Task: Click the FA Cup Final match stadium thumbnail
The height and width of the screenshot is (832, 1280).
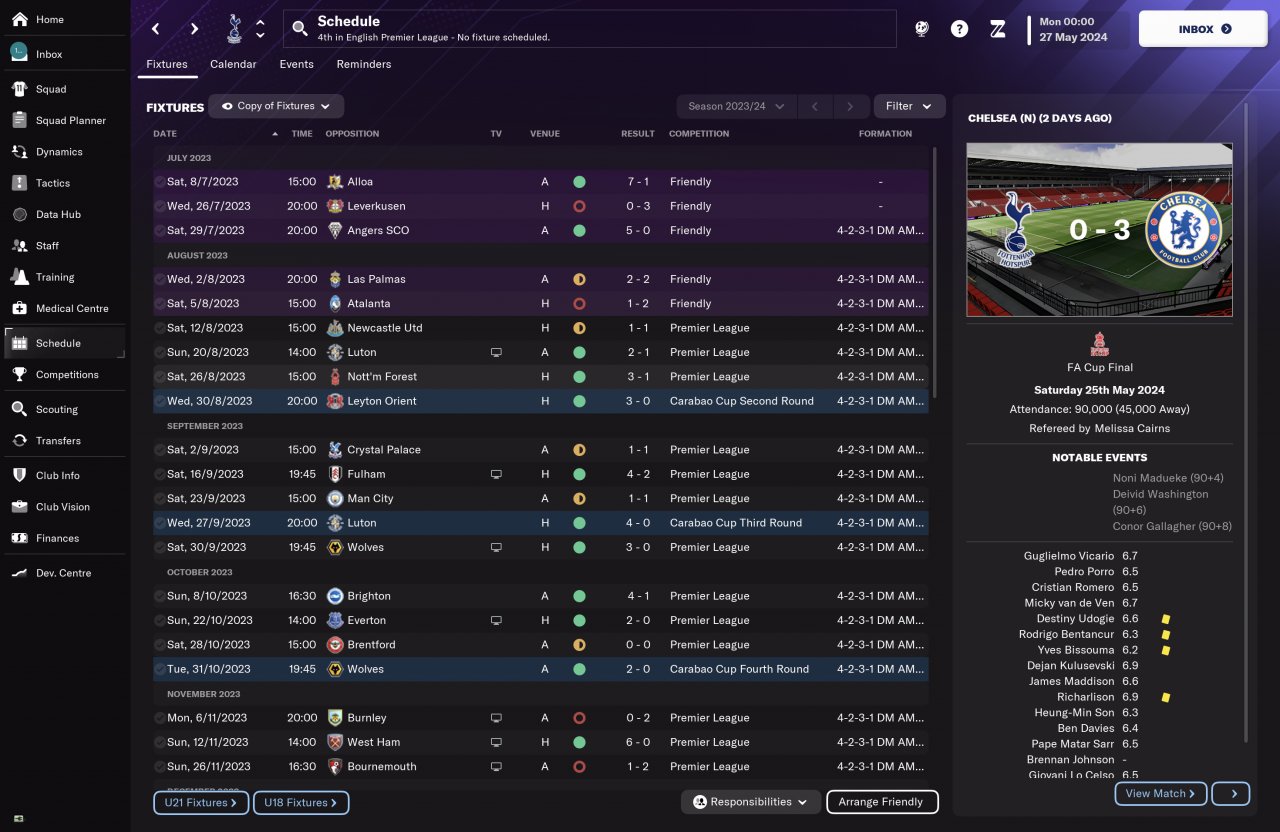Action: [x=1099, y=230]
